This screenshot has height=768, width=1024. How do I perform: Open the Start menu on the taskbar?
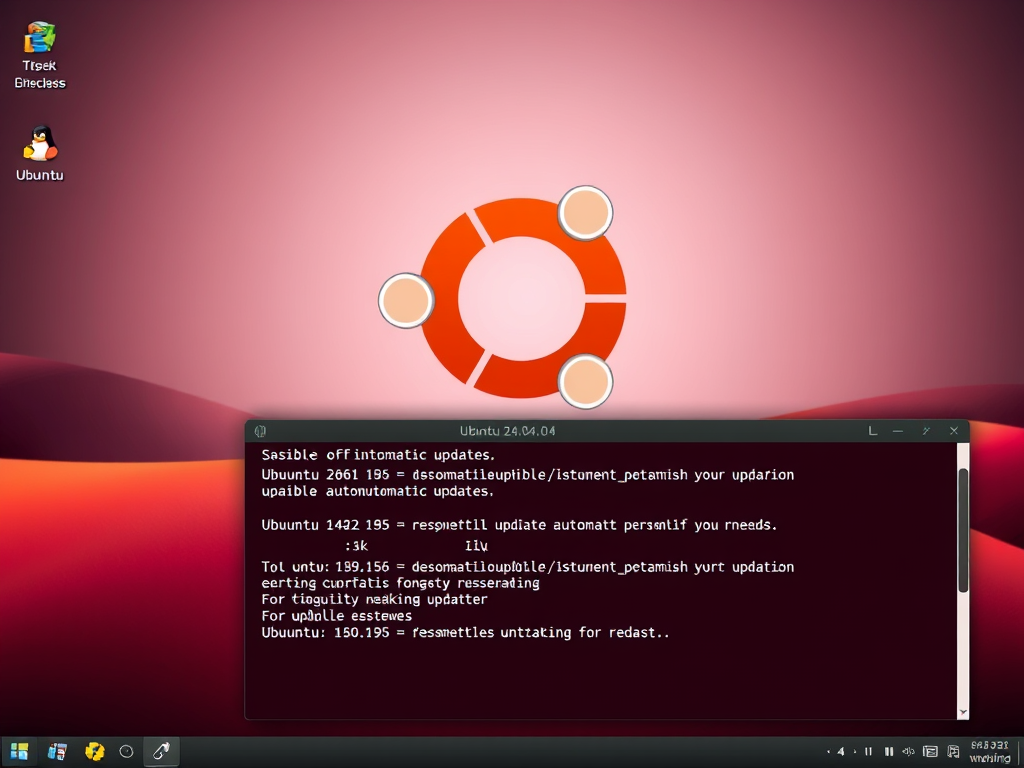(20, 752)
